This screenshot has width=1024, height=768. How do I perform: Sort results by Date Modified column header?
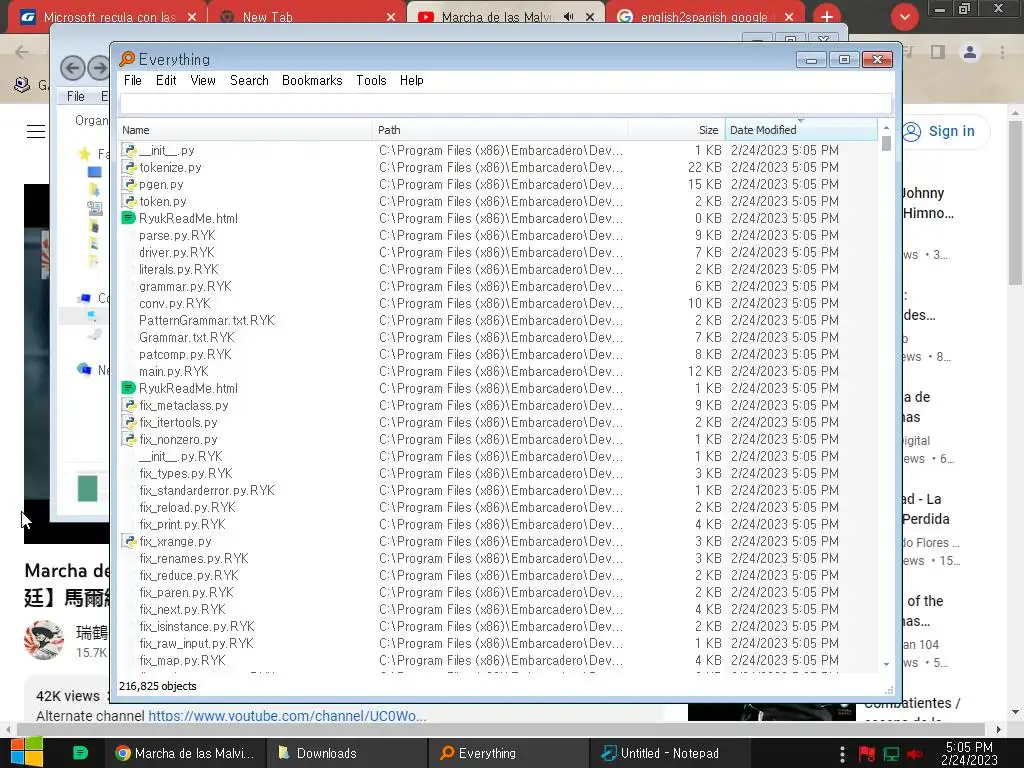[801, 130]
